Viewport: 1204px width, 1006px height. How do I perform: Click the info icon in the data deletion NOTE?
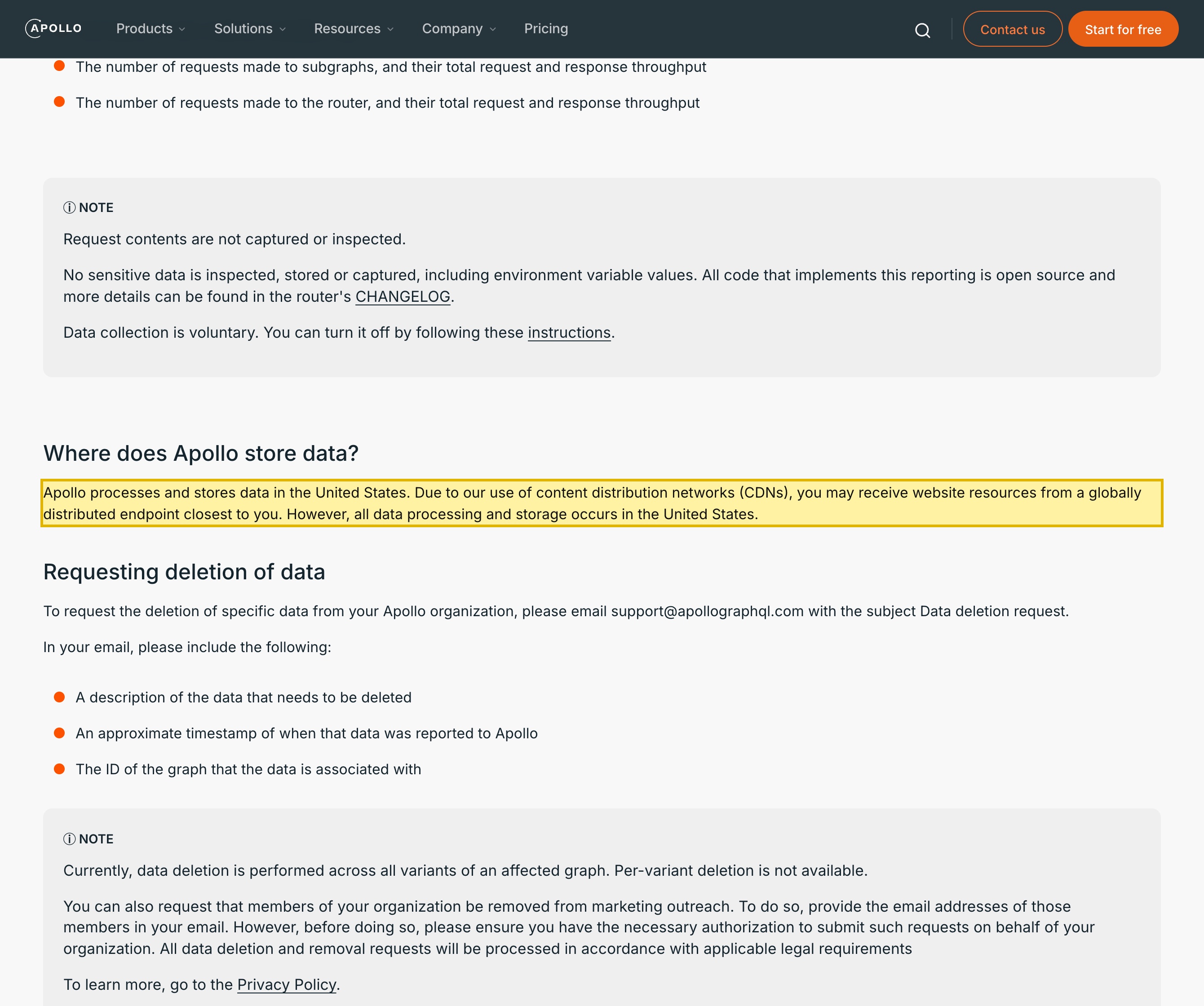tap(69, 839)
